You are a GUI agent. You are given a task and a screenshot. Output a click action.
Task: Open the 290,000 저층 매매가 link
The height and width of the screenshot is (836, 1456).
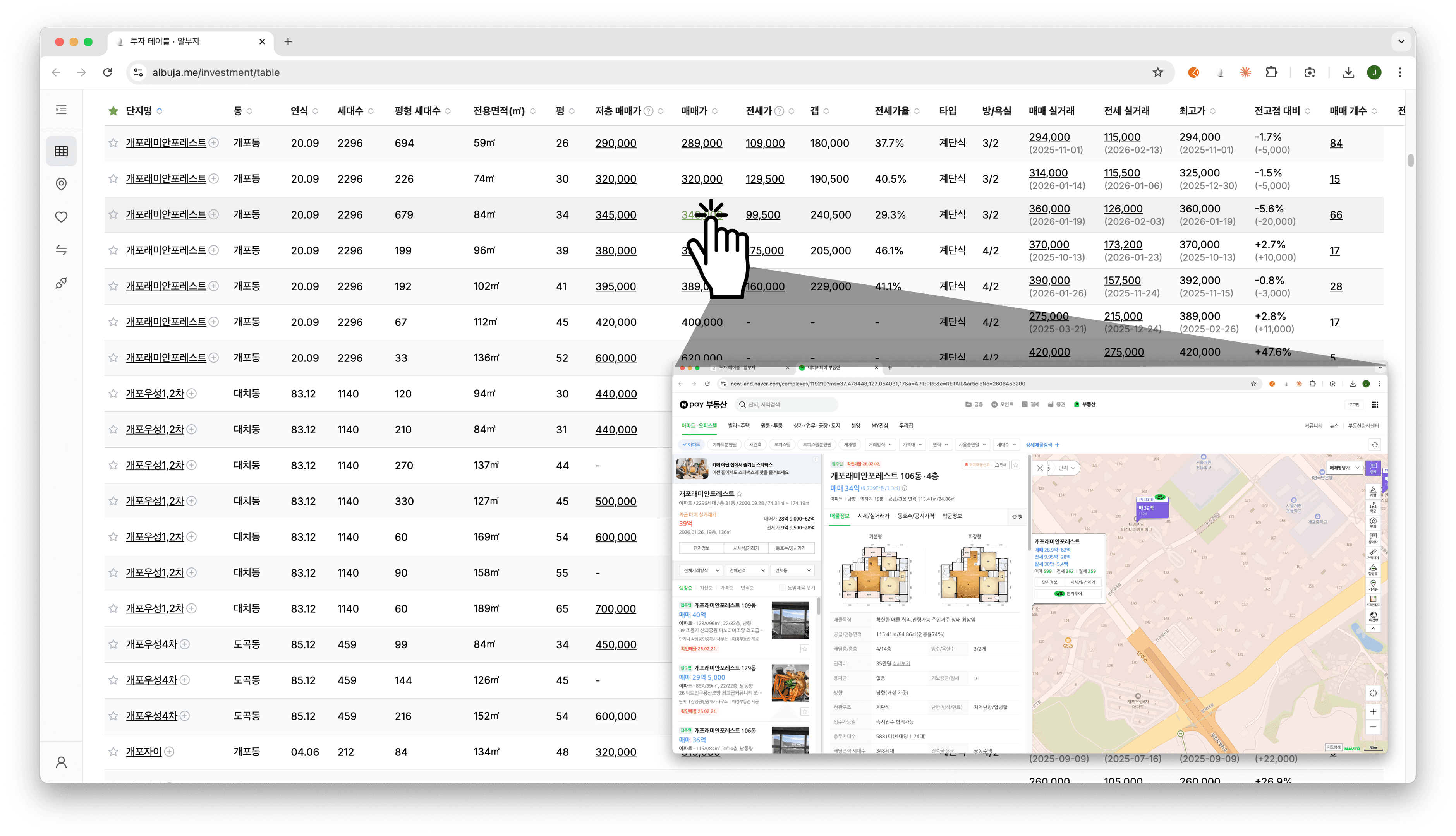(616, 143)
